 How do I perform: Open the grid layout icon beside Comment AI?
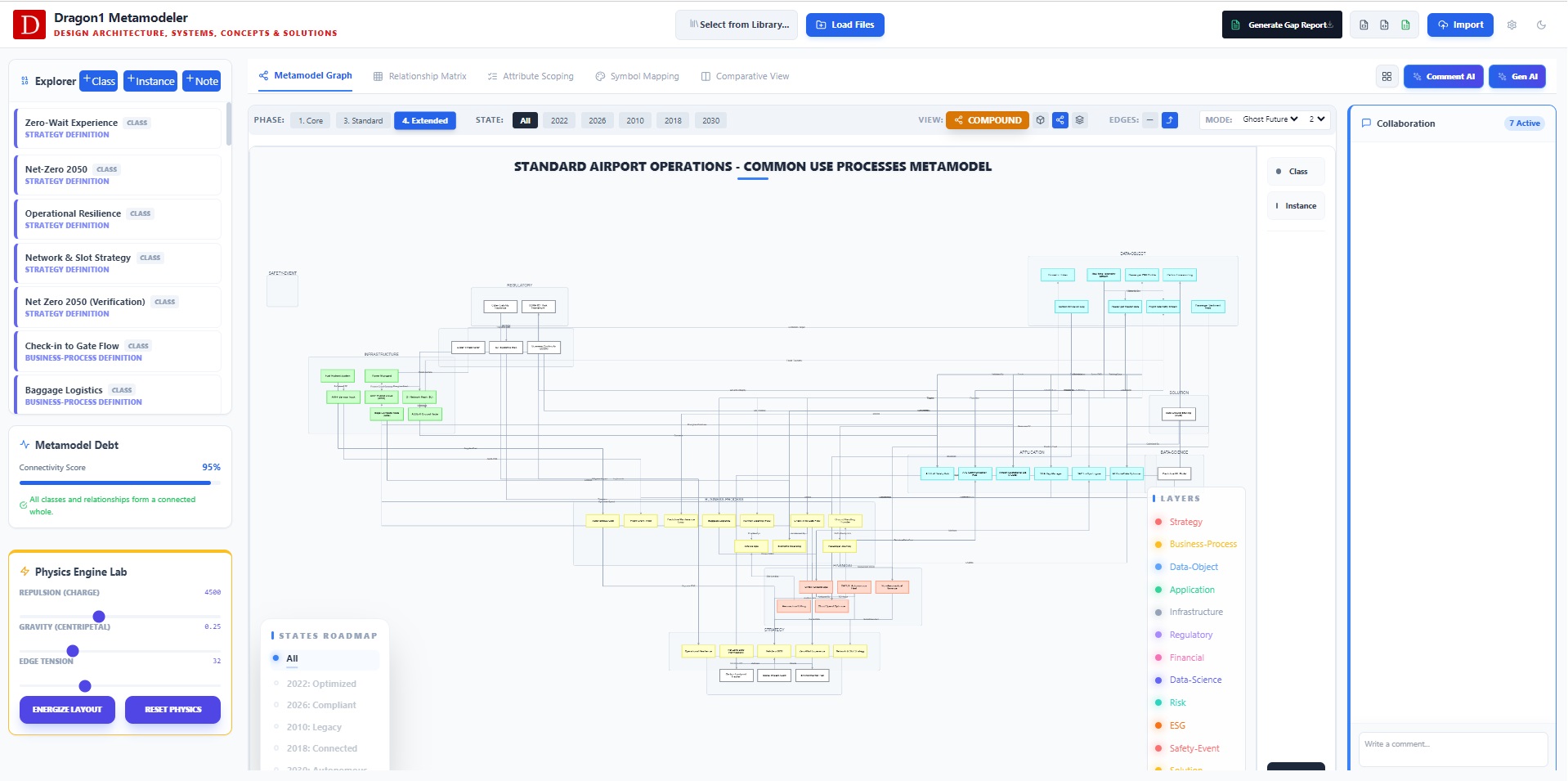(x=1387, y=76)
